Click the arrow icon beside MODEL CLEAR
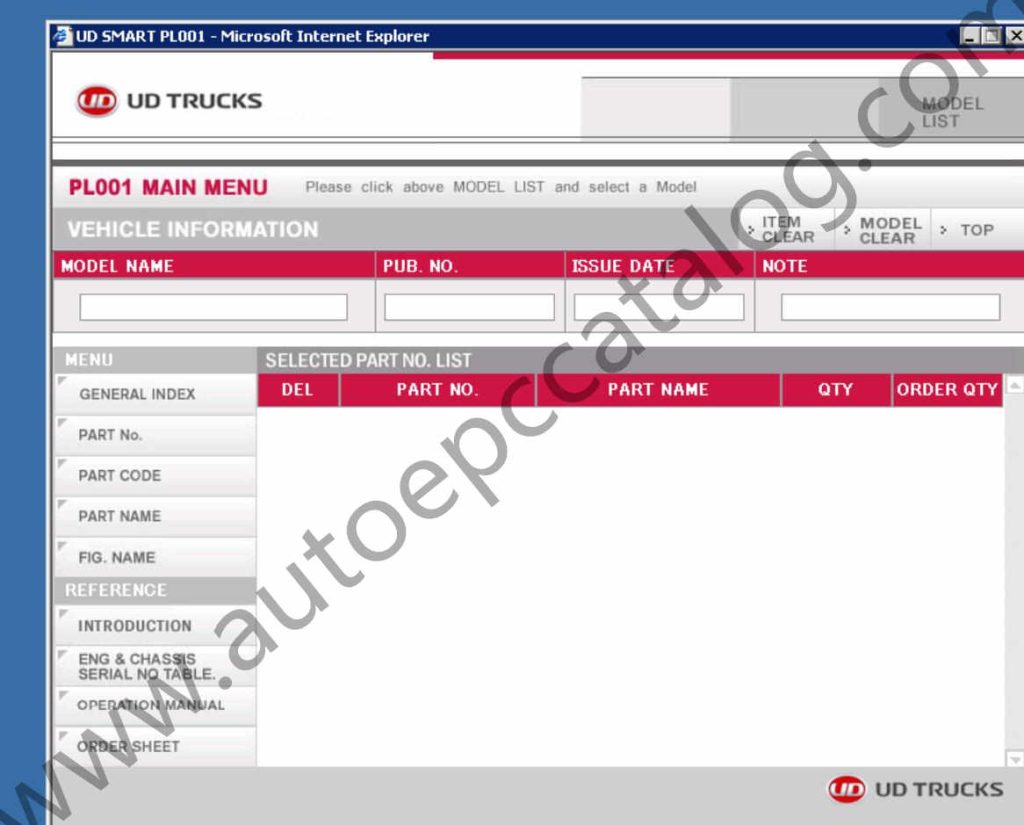This screenshot has height=825, width=1024. pyautogui.click(x=845, y=229)
